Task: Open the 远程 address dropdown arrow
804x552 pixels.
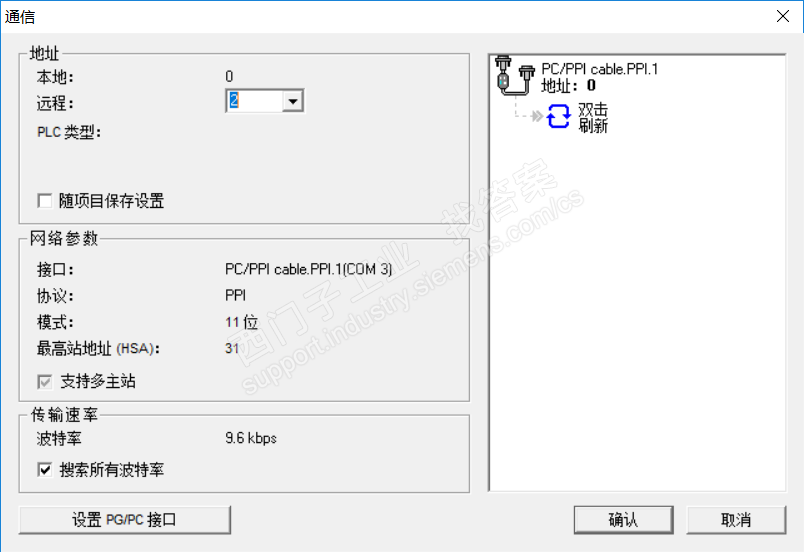Action: click(x=292, y=101)
